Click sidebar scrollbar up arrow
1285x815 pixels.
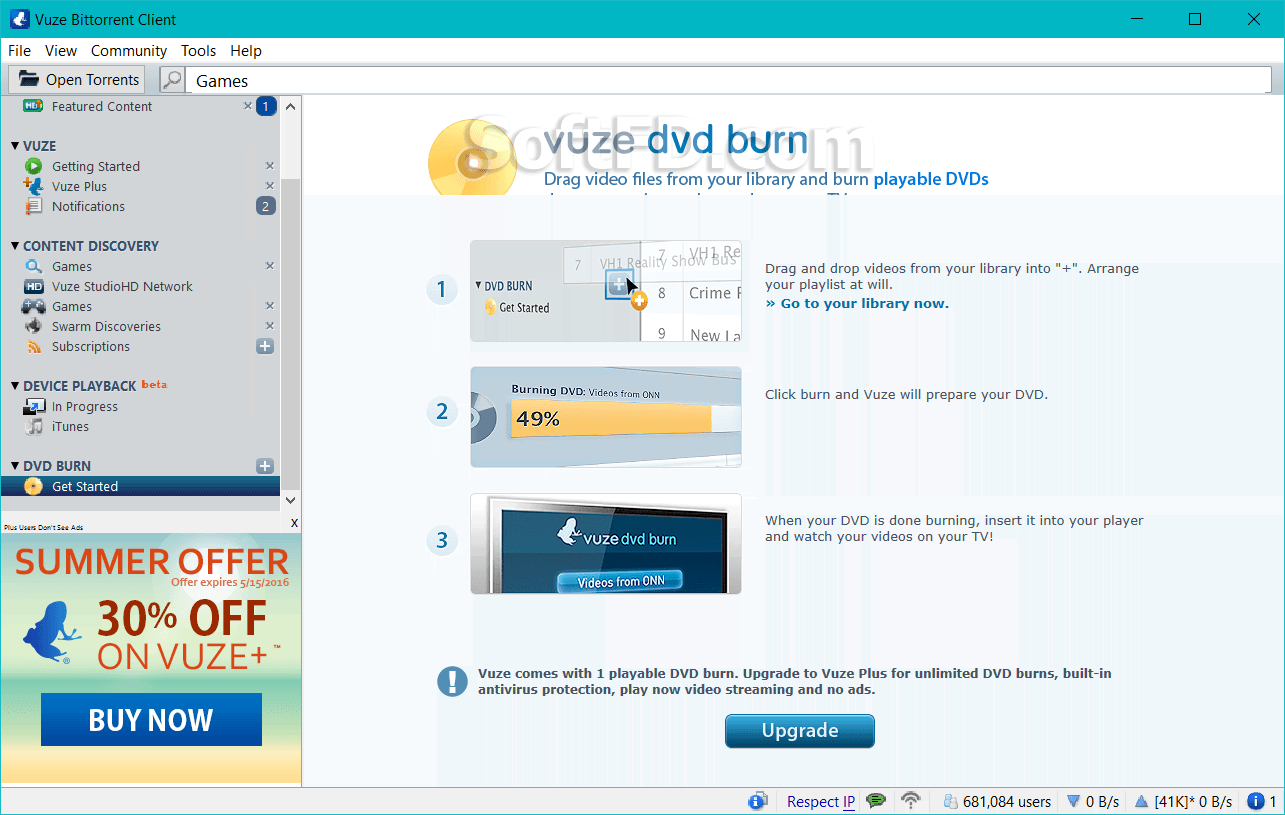(291, 105)
